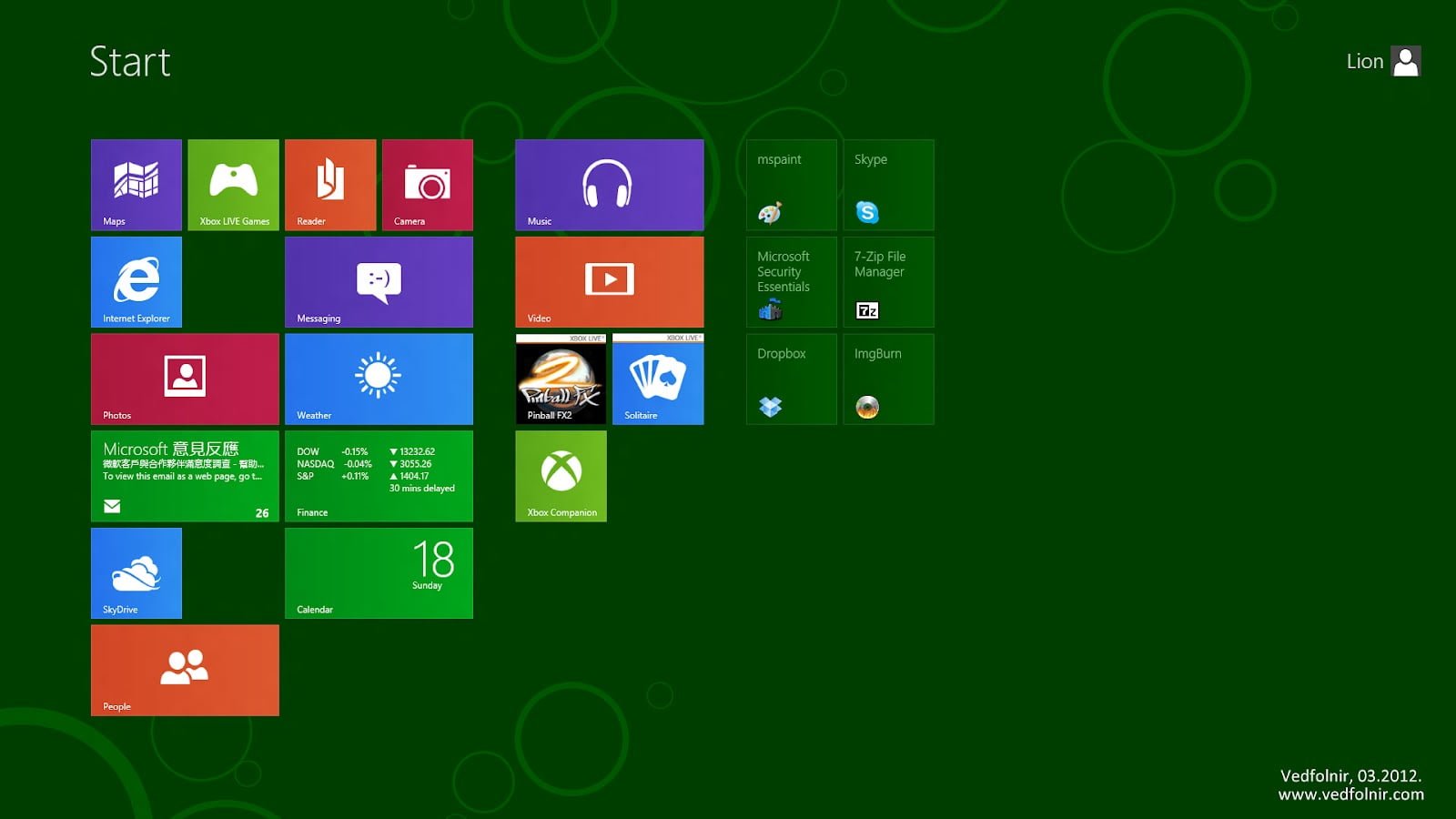Open the 7-Zip File Manager tile
1456x819 pixels.
(889, 282)
